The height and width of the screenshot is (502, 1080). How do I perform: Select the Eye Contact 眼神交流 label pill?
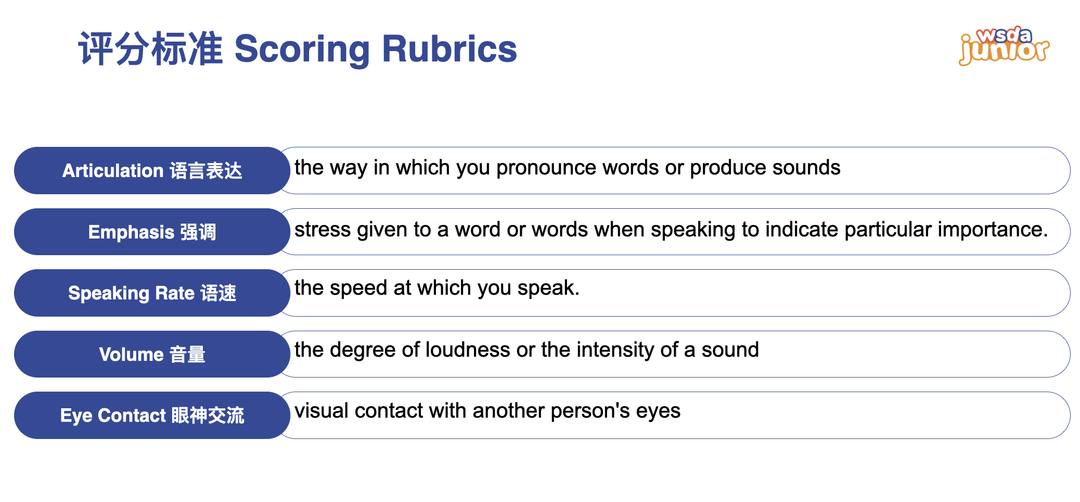pyautogui.click(x=152, y=415)
